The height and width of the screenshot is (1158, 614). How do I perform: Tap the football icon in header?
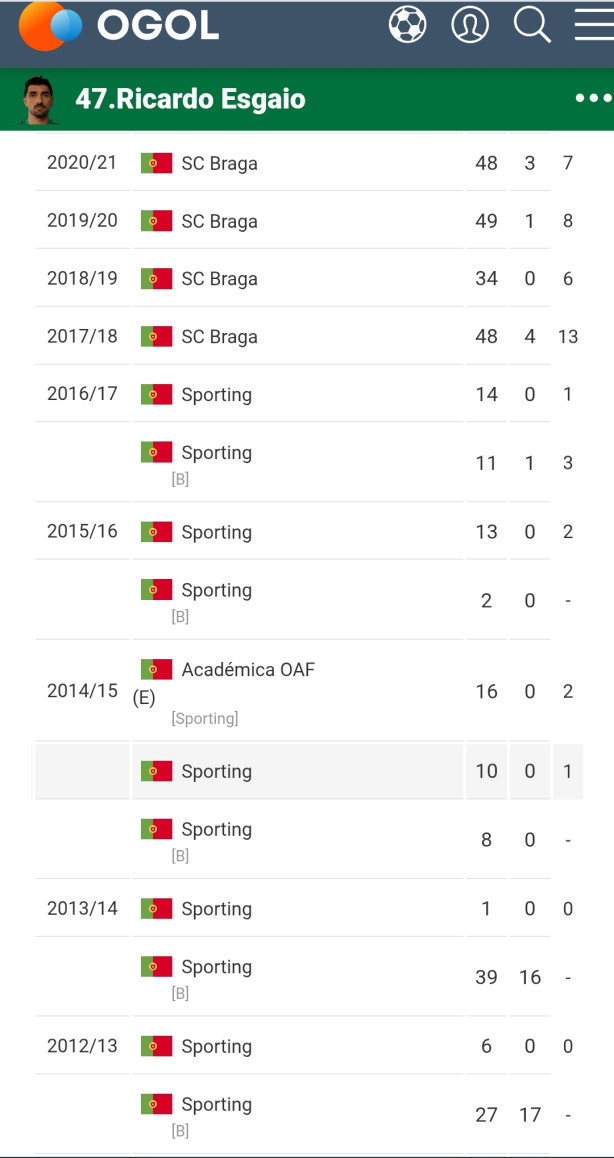(407, 24)
